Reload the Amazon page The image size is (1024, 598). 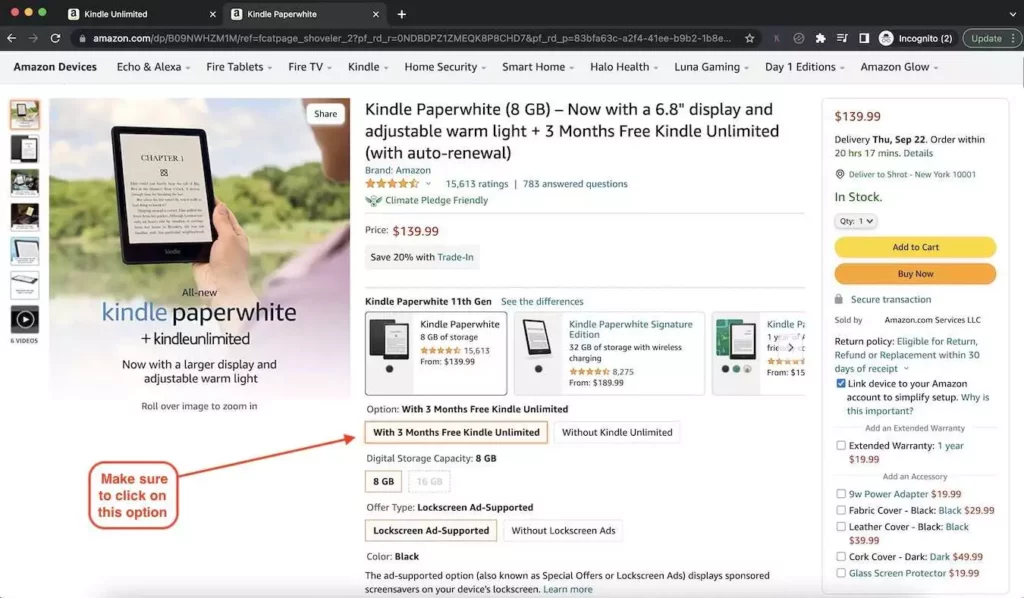tap(56, 39)
